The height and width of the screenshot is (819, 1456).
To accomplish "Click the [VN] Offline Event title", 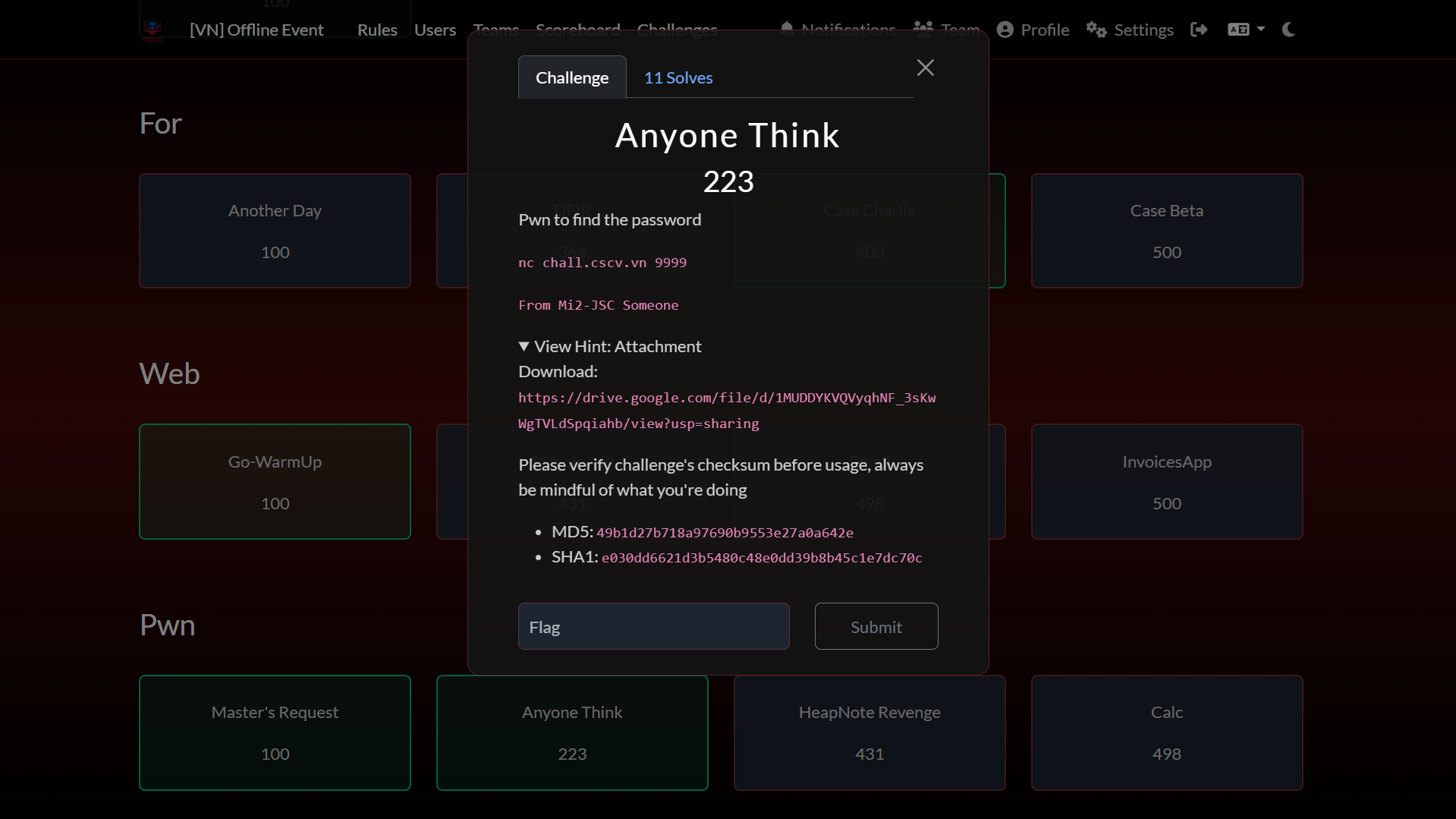I will tap(256, 30).
